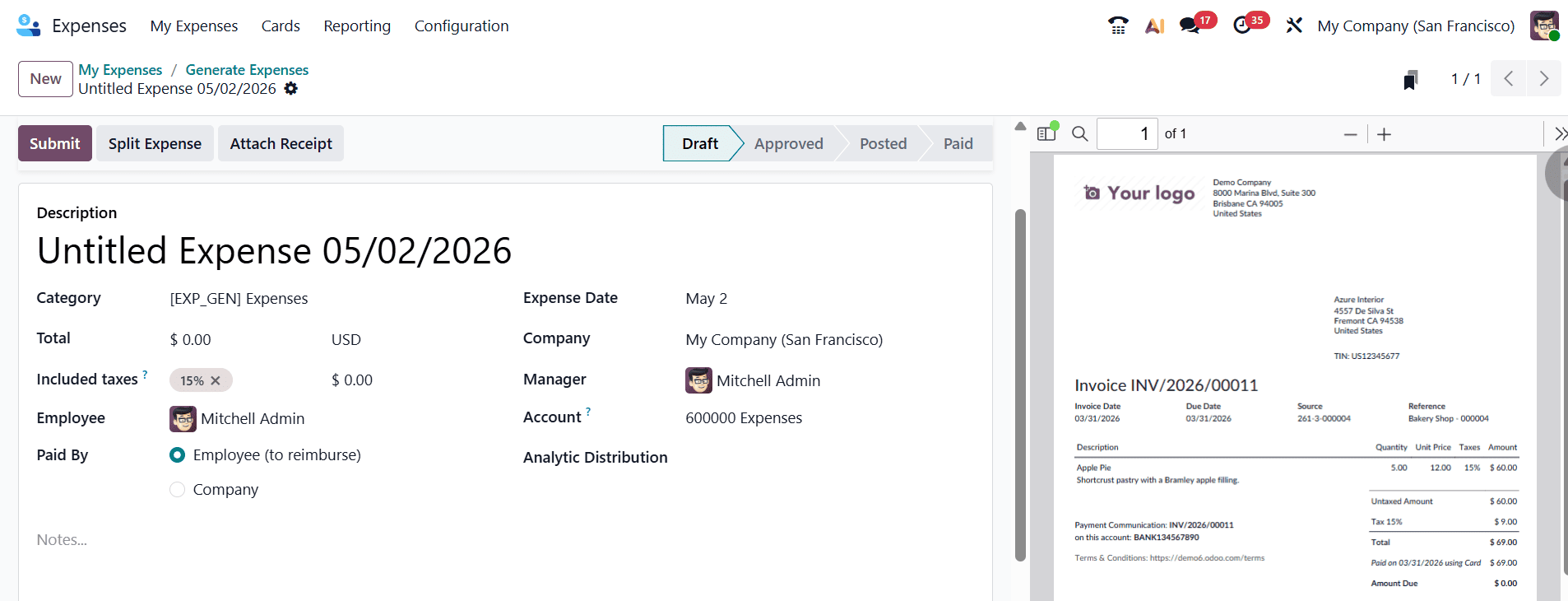Click Mitchell Admin employee avatar
This screenshot has height=601, width=1568.
coord(183,419)
